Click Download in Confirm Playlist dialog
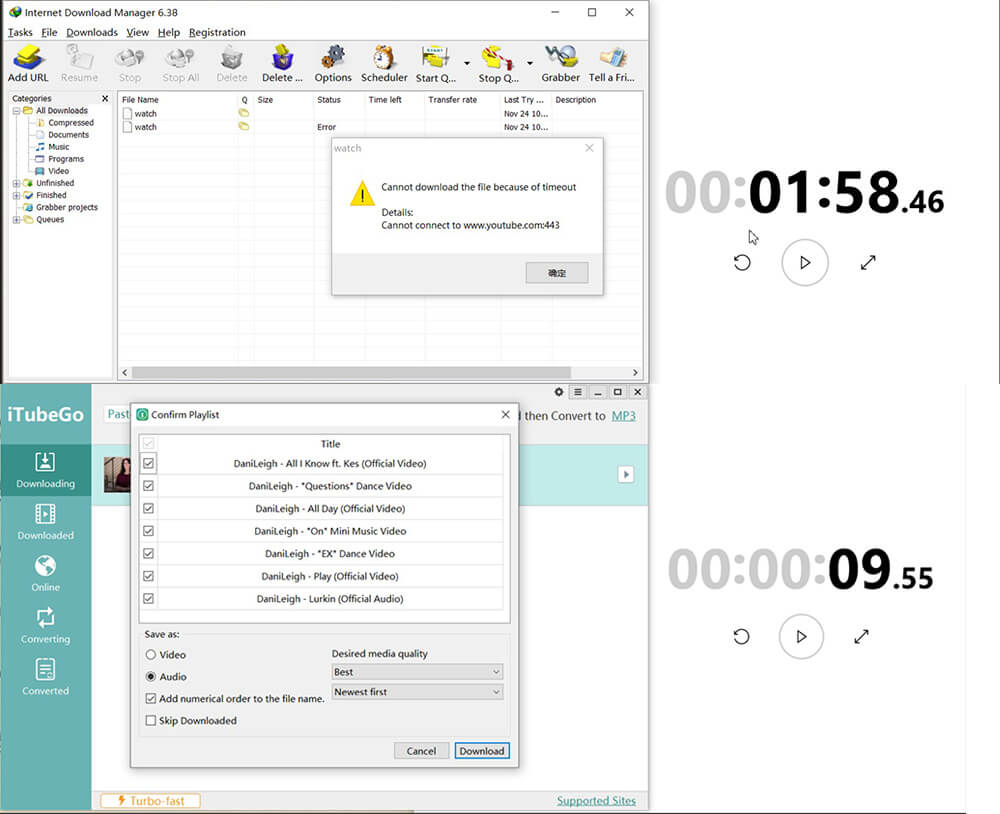This screenshot has height=814, width=1000. pos(482,751)
